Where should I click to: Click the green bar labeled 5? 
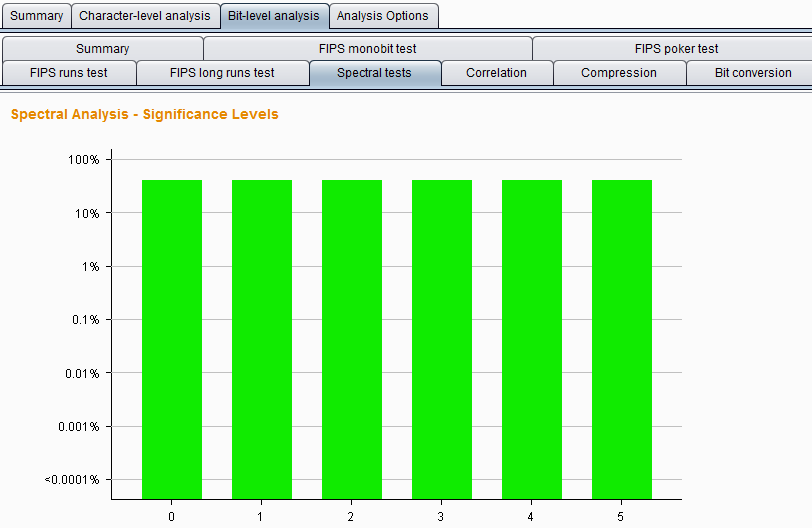click(x=622, y=339)
